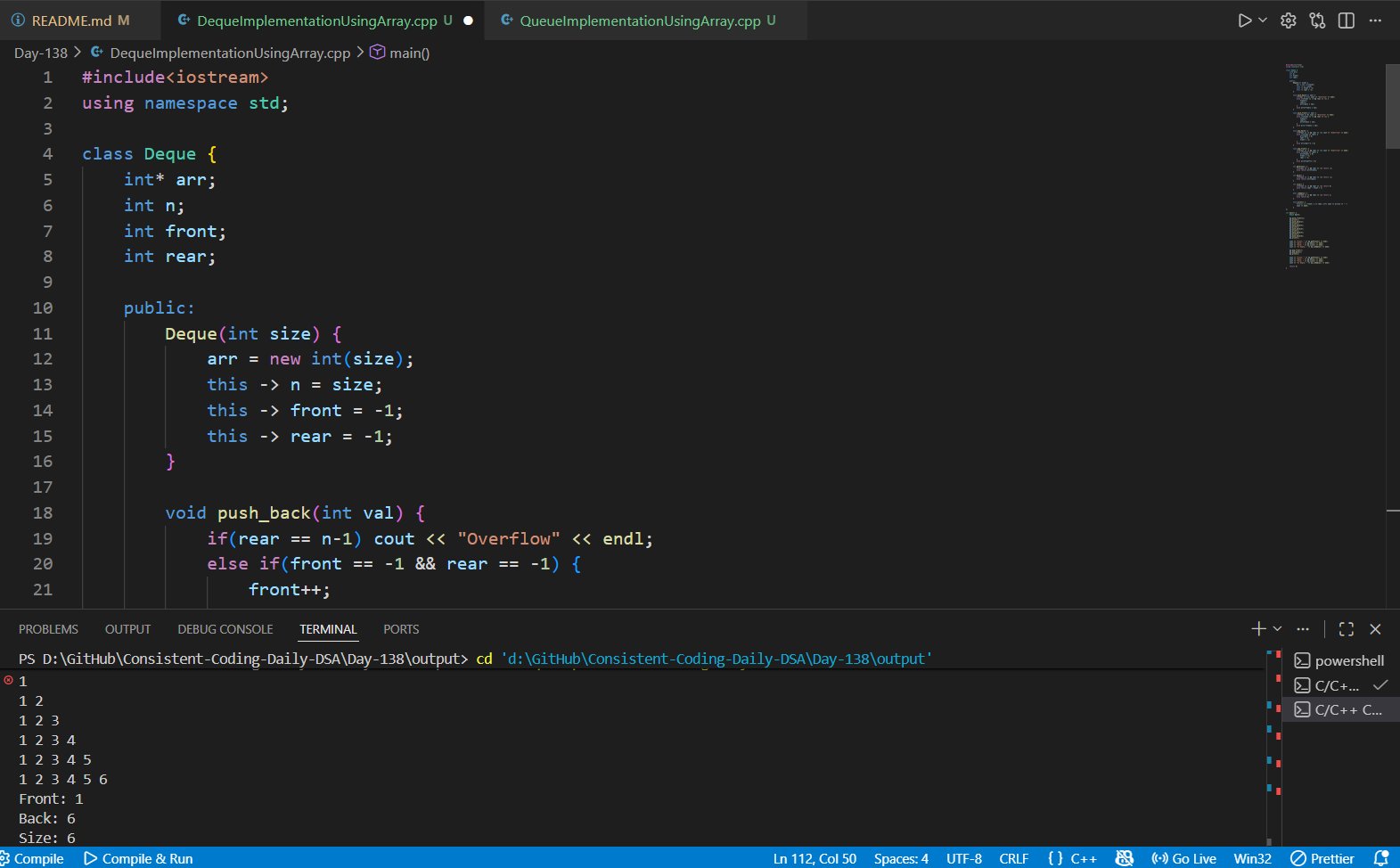Select the powershell terminal entry
Viewport: 1400px width, 868px height.
pos(1339,660)
